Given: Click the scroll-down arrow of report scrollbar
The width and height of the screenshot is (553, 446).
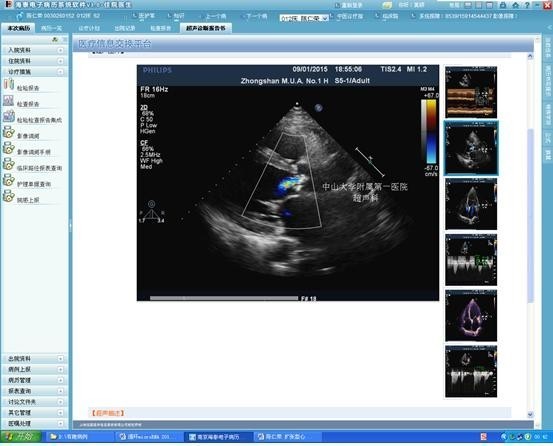Looking at the screenshot, I should pyautogui.click(x=530, y=414).
